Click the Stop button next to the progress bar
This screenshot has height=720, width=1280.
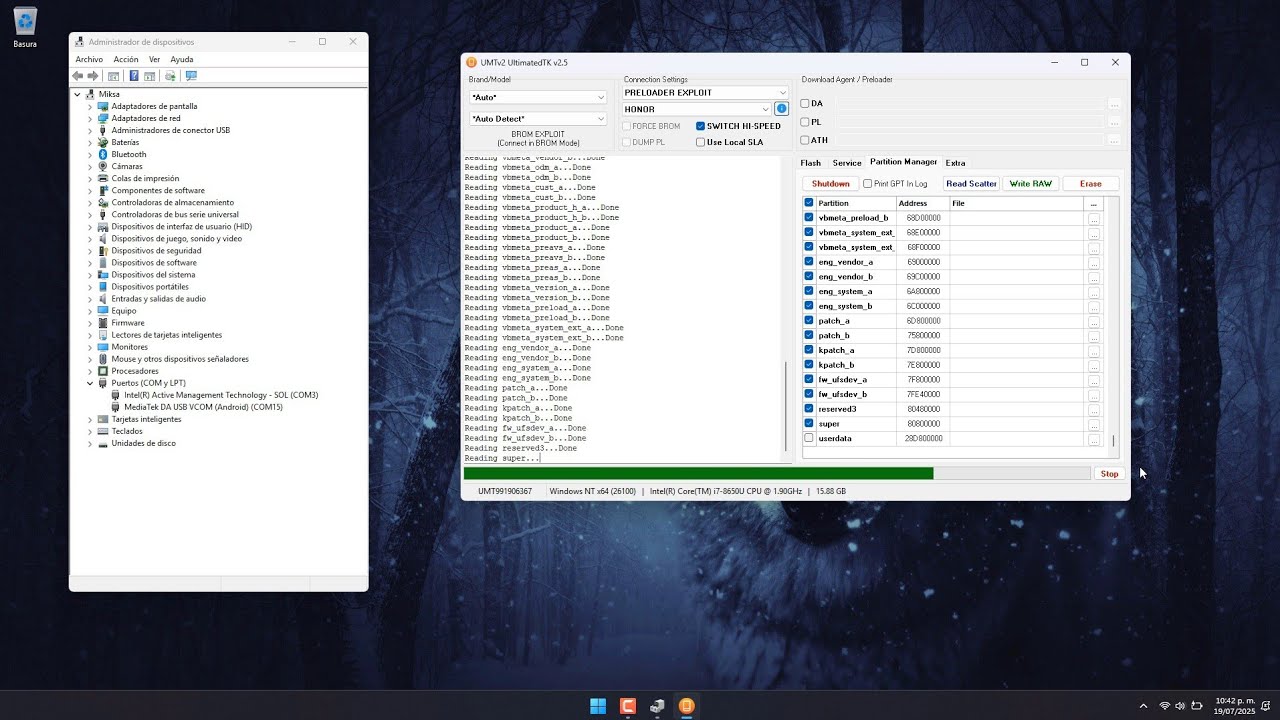(1109, 474)
